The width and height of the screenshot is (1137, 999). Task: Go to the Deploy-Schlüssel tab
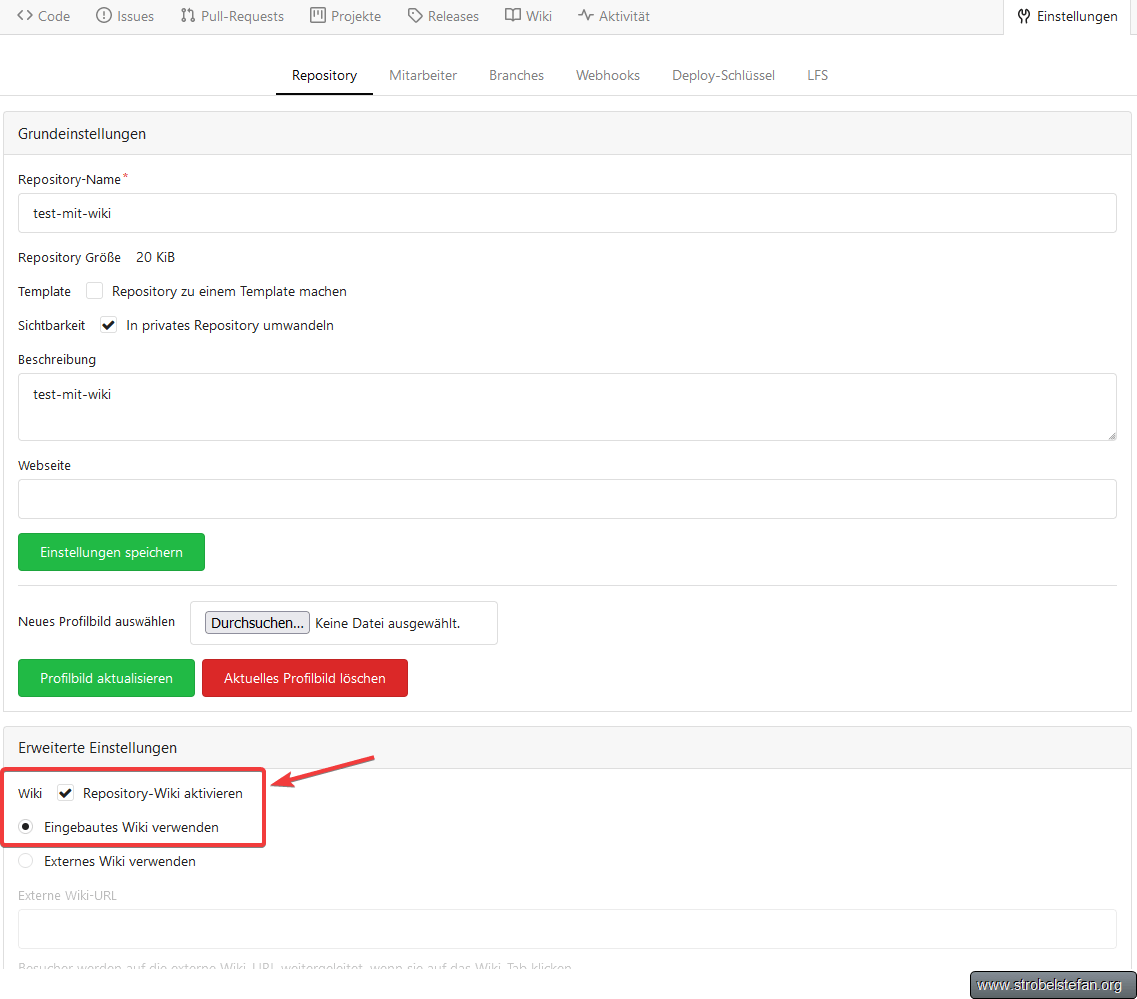723,75
